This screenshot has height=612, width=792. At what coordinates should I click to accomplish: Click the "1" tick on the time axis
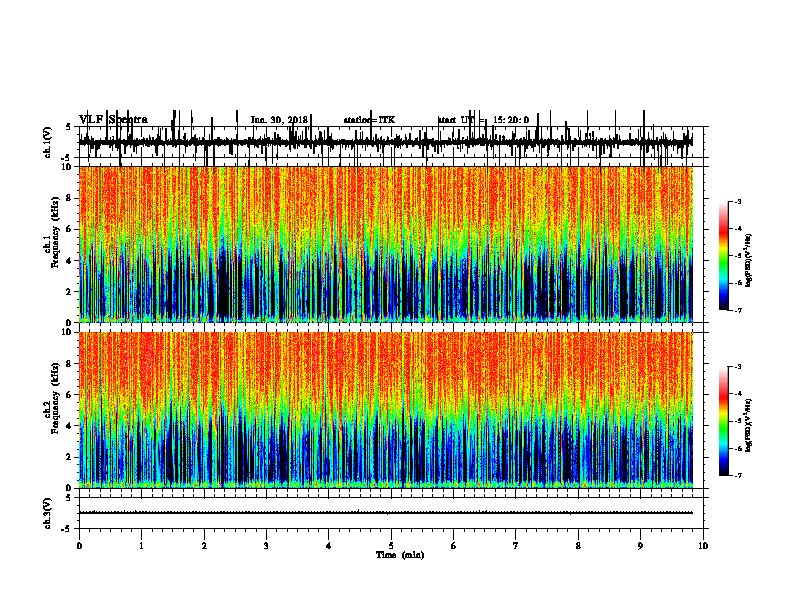click(142, 546)
